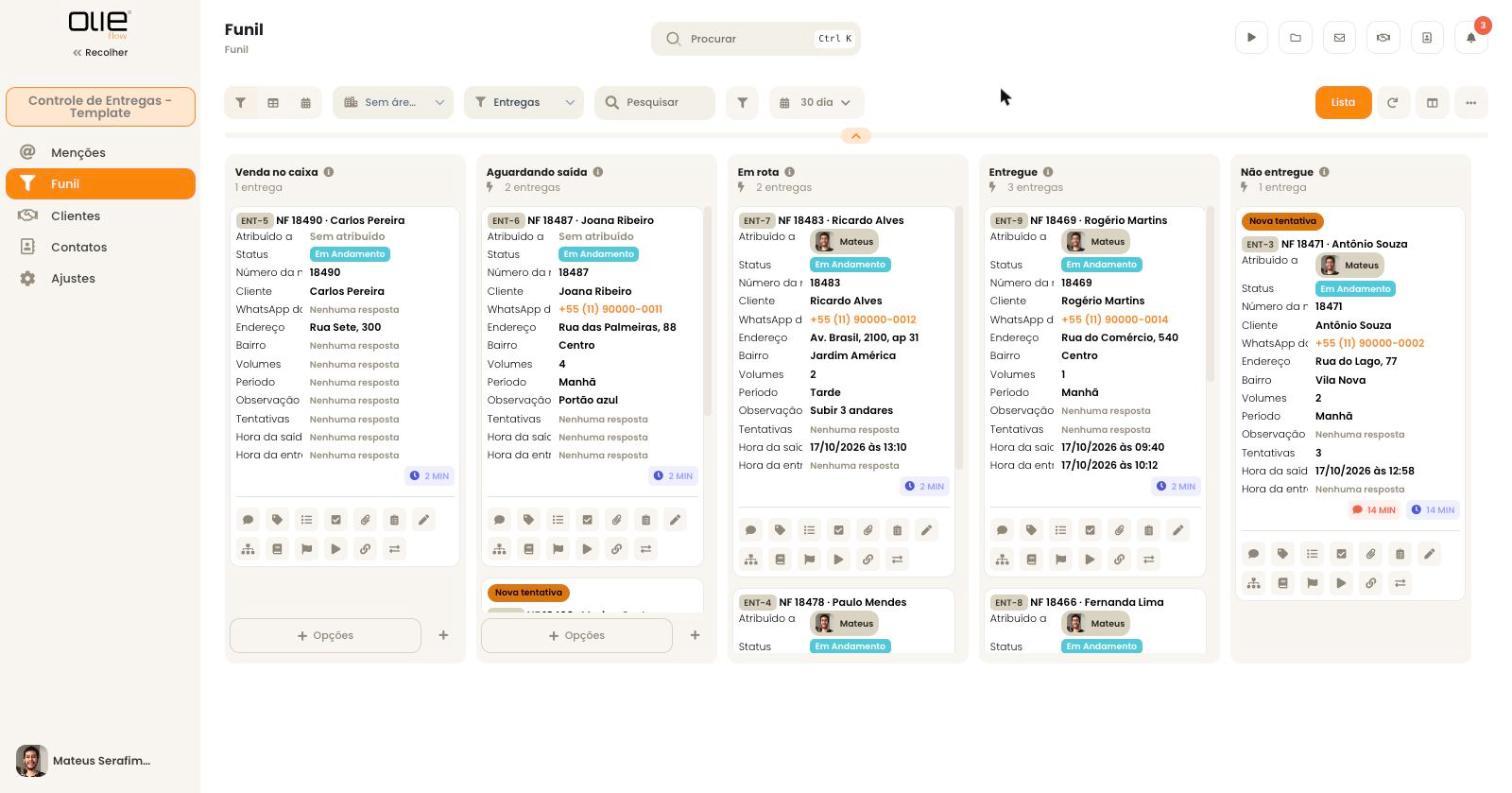1512x793 pixels.
Task: Click the pencil edit icon on the Rogério Martins card
Action: click(1178, 530)
